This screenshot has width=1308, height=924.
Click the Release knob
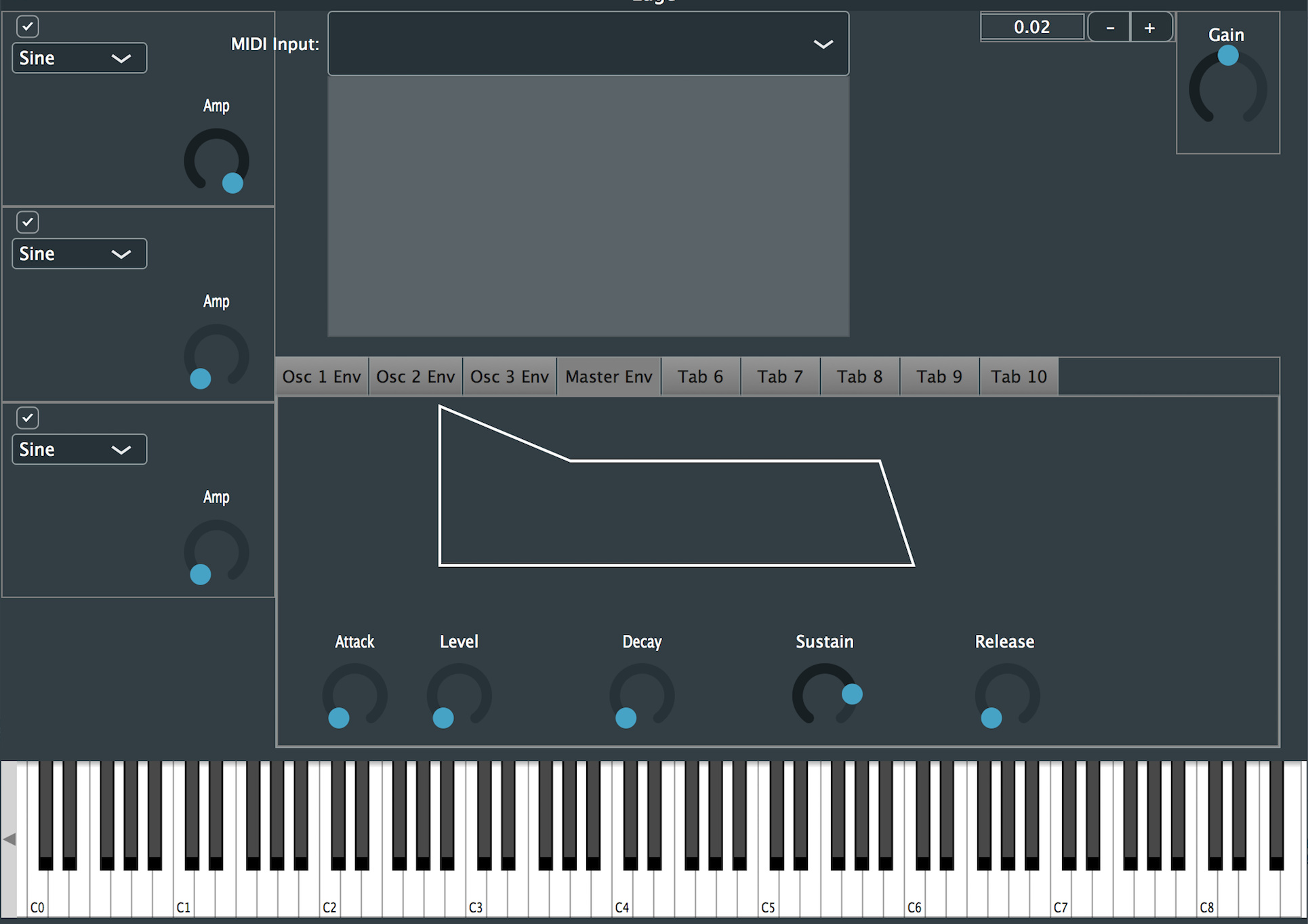1007,696
